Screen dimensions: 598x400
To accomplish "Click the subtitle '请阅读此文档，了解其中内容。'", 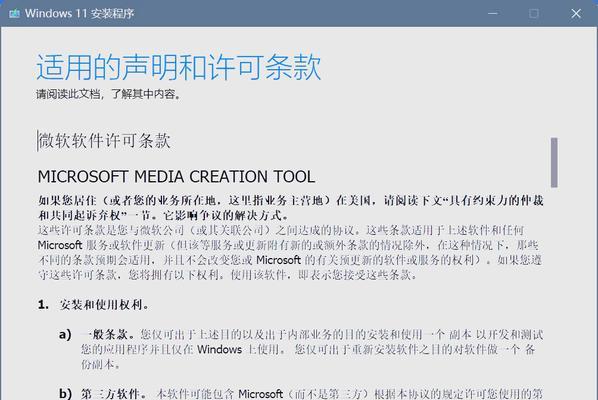I will pyautogui.click(x=108, y=94).
